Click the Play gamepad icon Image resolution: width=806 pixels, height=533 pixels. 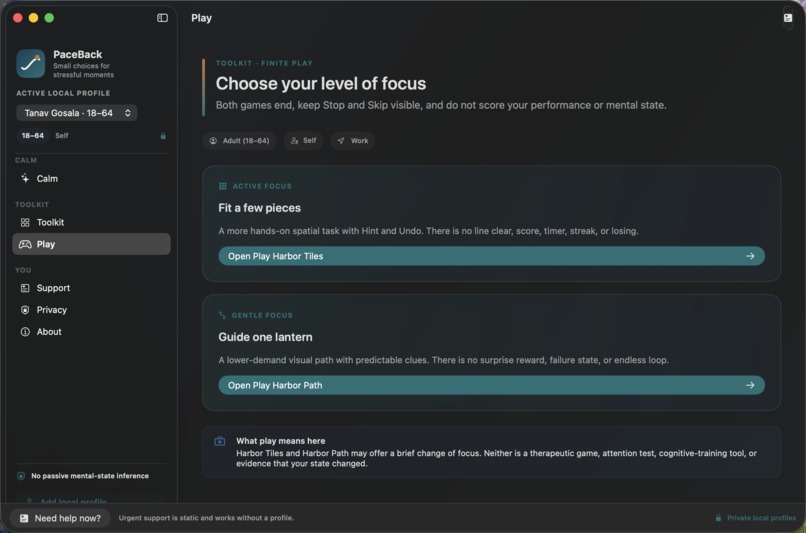click(x=25, y=244)
